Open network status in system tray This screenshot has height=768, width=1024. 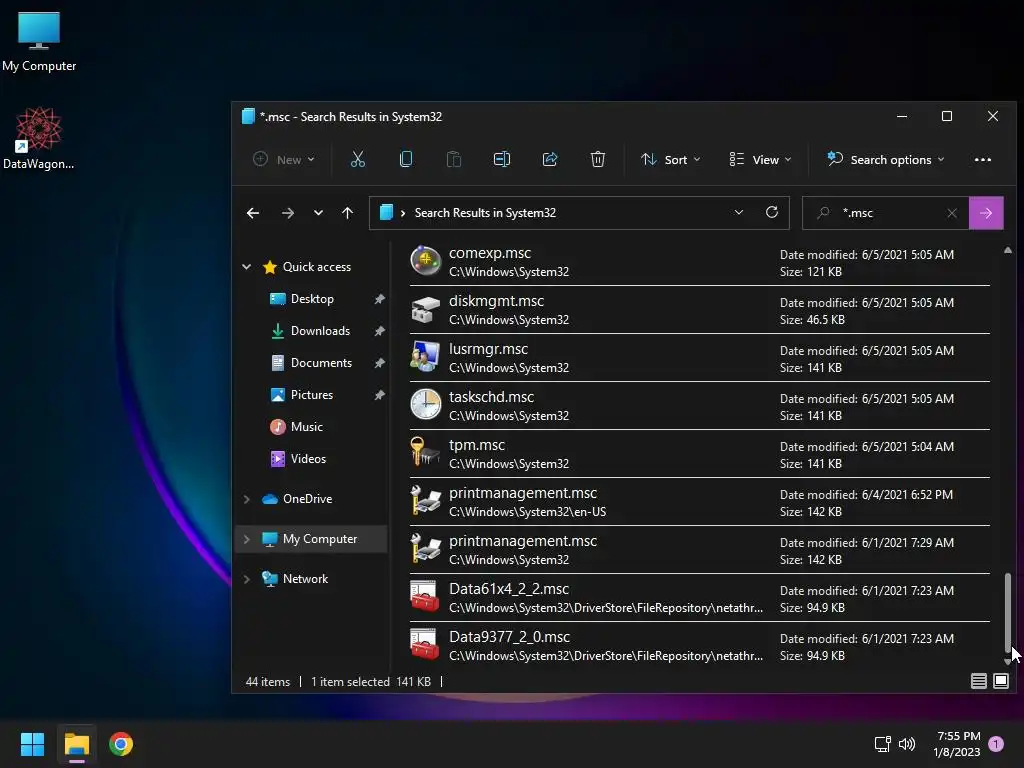coord(882,744)
